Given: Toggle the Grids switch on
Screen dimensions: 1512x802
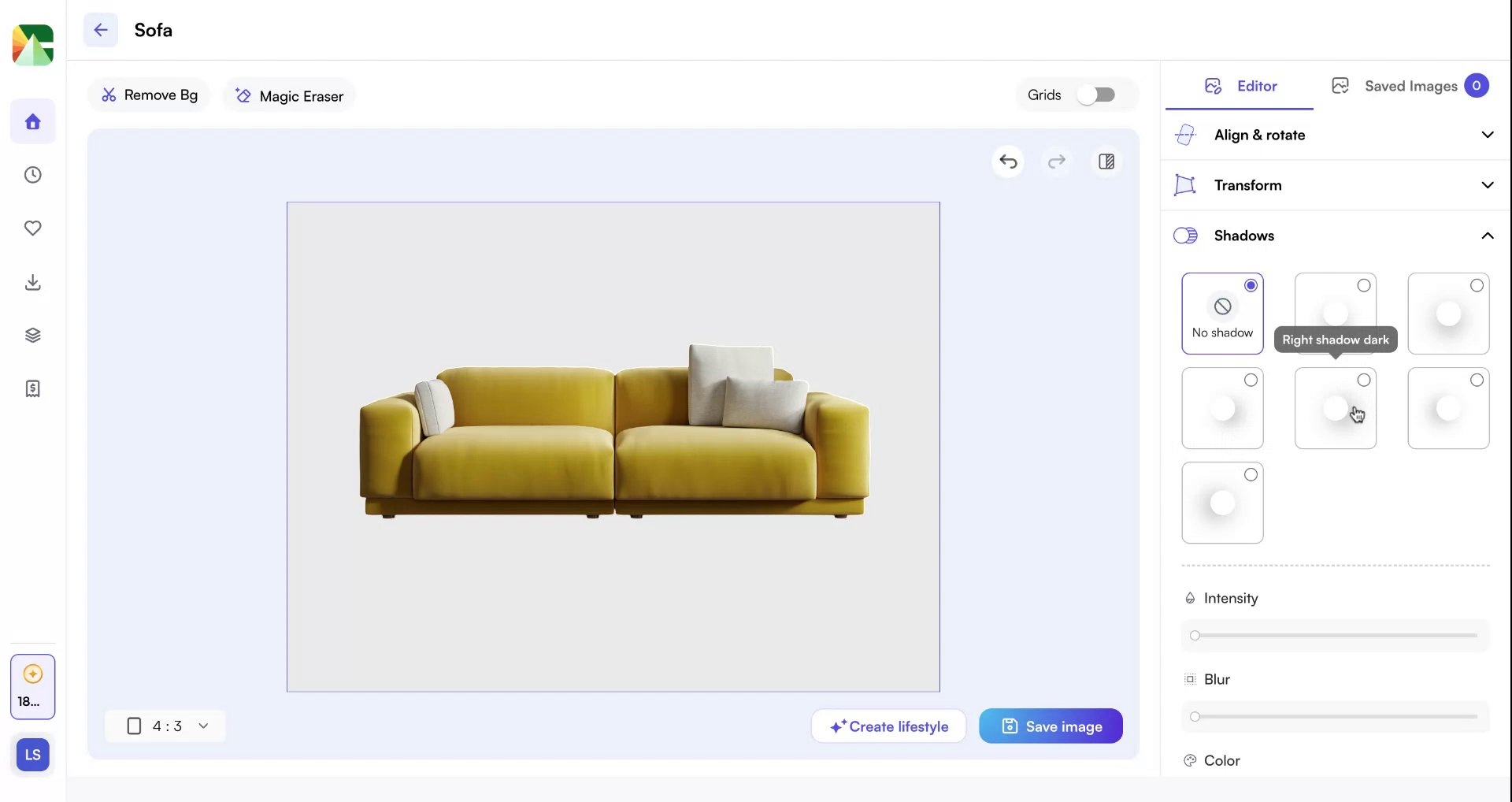Looking at the screenshot, I should coord(1098,95).
